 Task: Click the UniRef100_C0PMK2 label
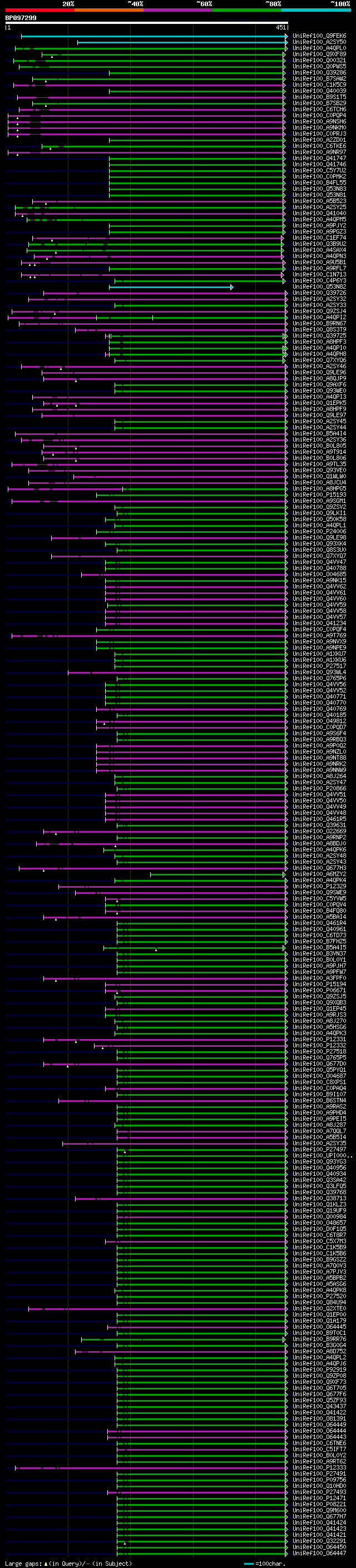(319, 176)
